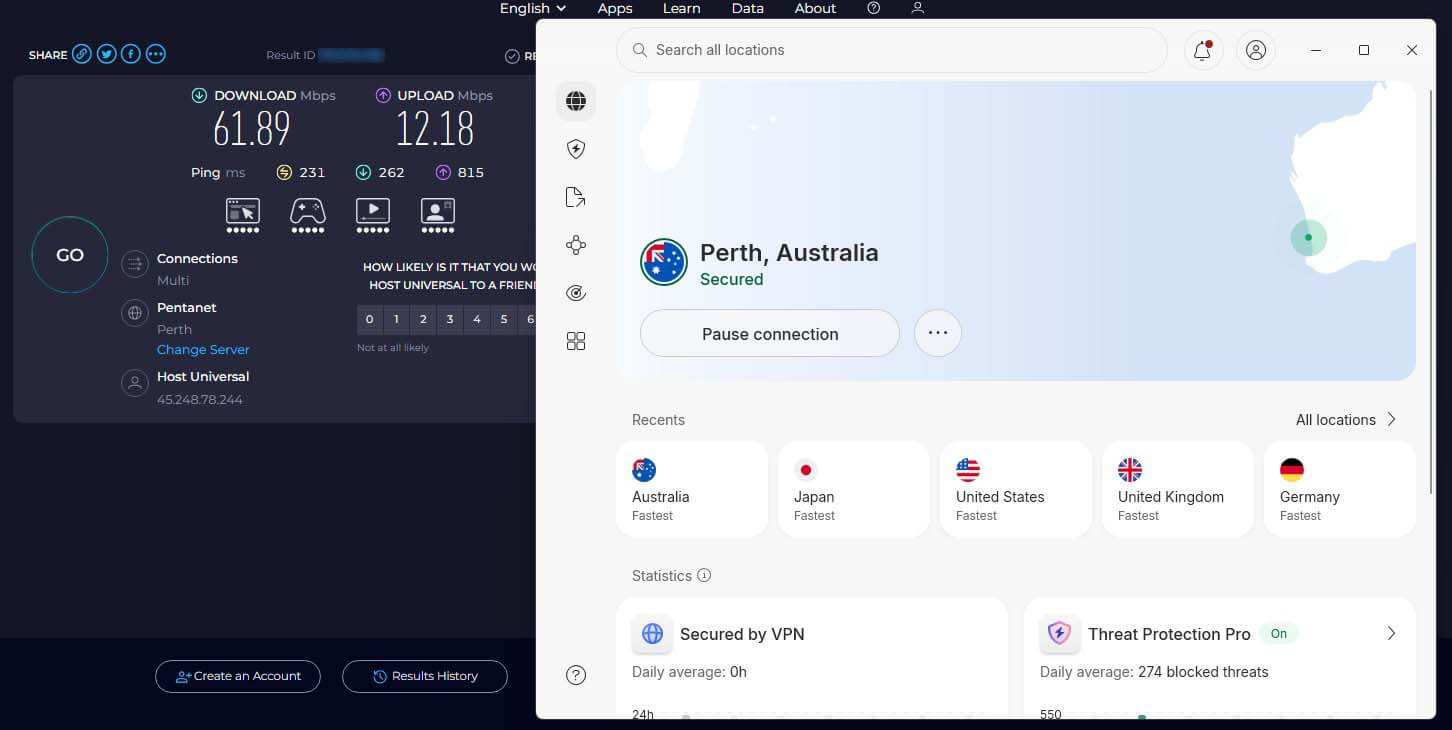Open the Learn menu in Speedtest

[681, 8]
